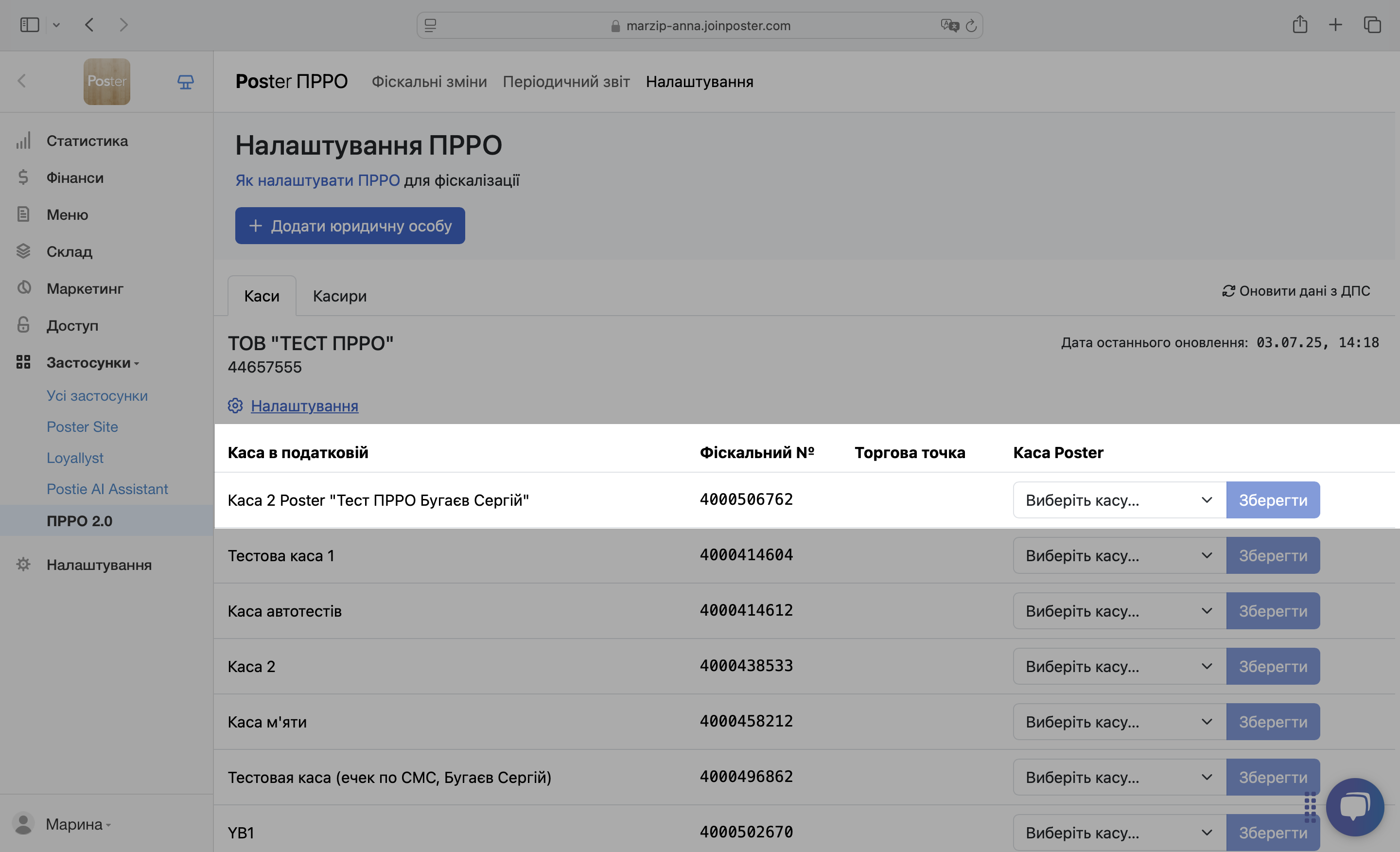1400x852 pixels.
Task: Open the sidebar options chevron in Safari toolbar
Action: coord(56,25)
